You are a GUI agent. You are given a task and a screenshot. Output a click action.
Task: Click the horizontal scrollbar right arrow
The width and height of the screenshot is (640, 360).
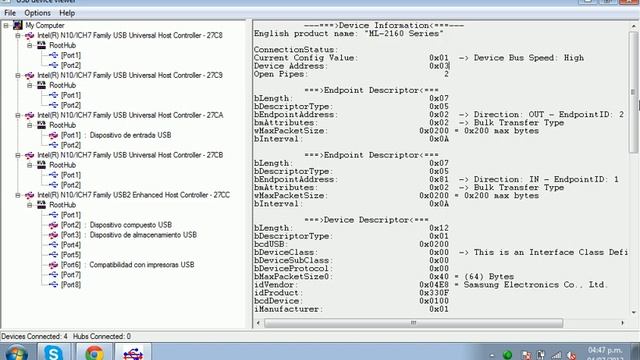(622, 323)
